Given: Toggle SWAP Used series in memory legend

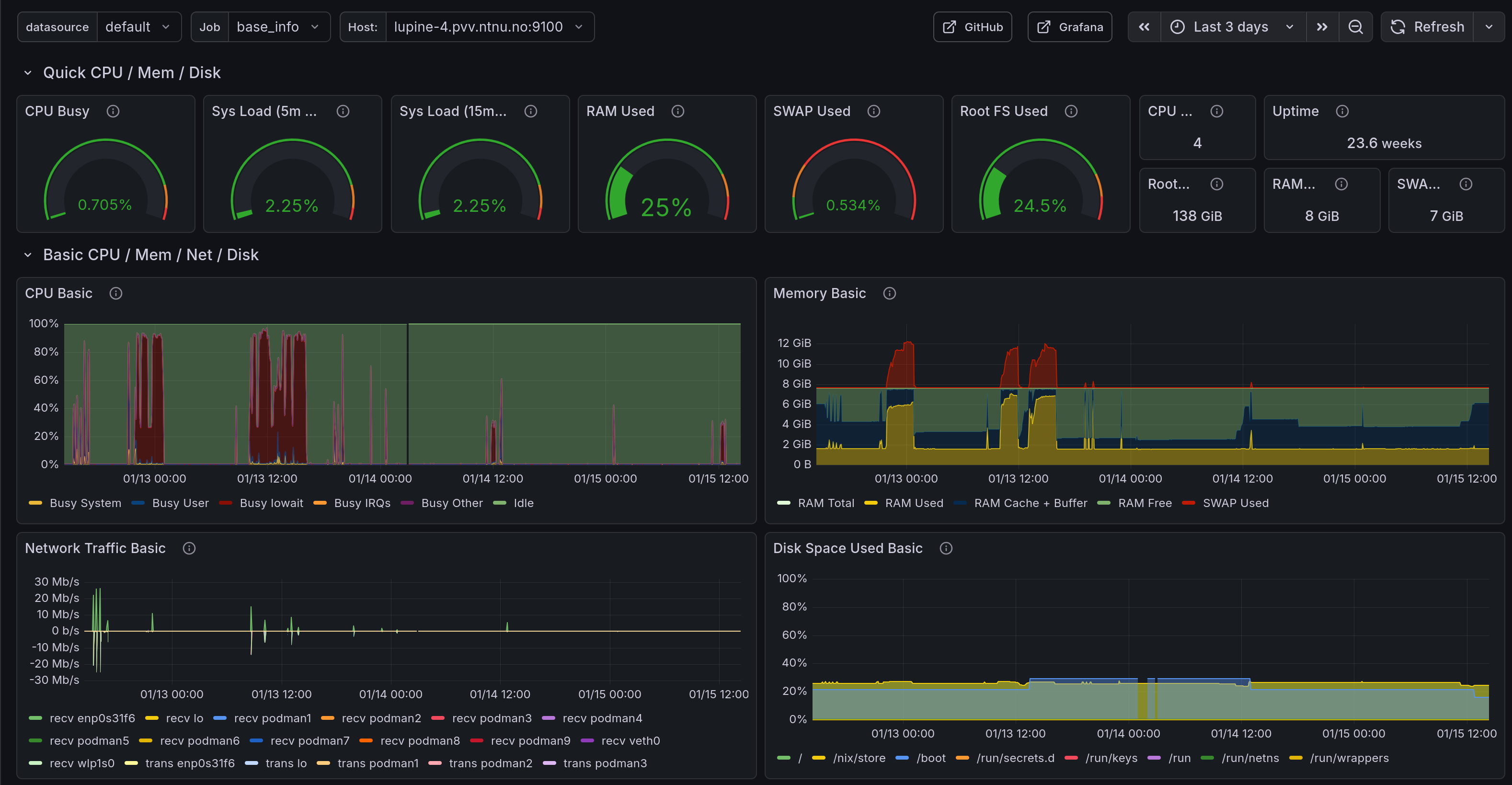Looking at the screenshot, I should click(1235, 503).
